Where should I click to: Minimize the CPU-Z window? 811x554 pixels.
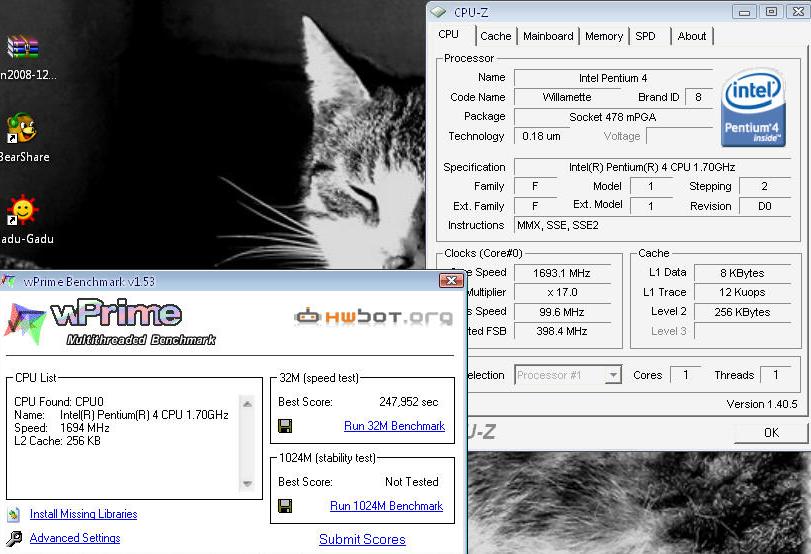point(745,11)
